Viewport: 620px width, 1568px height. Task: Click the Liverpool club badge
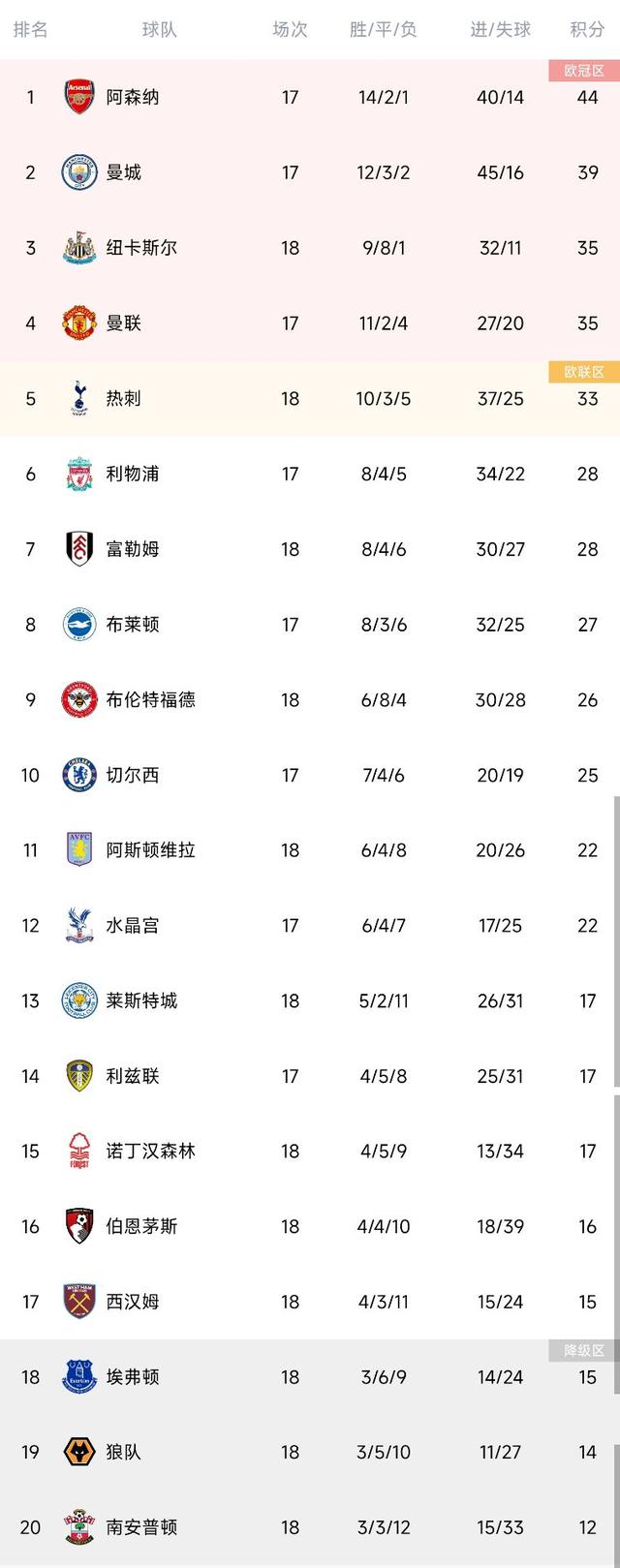tap(78, 474)
